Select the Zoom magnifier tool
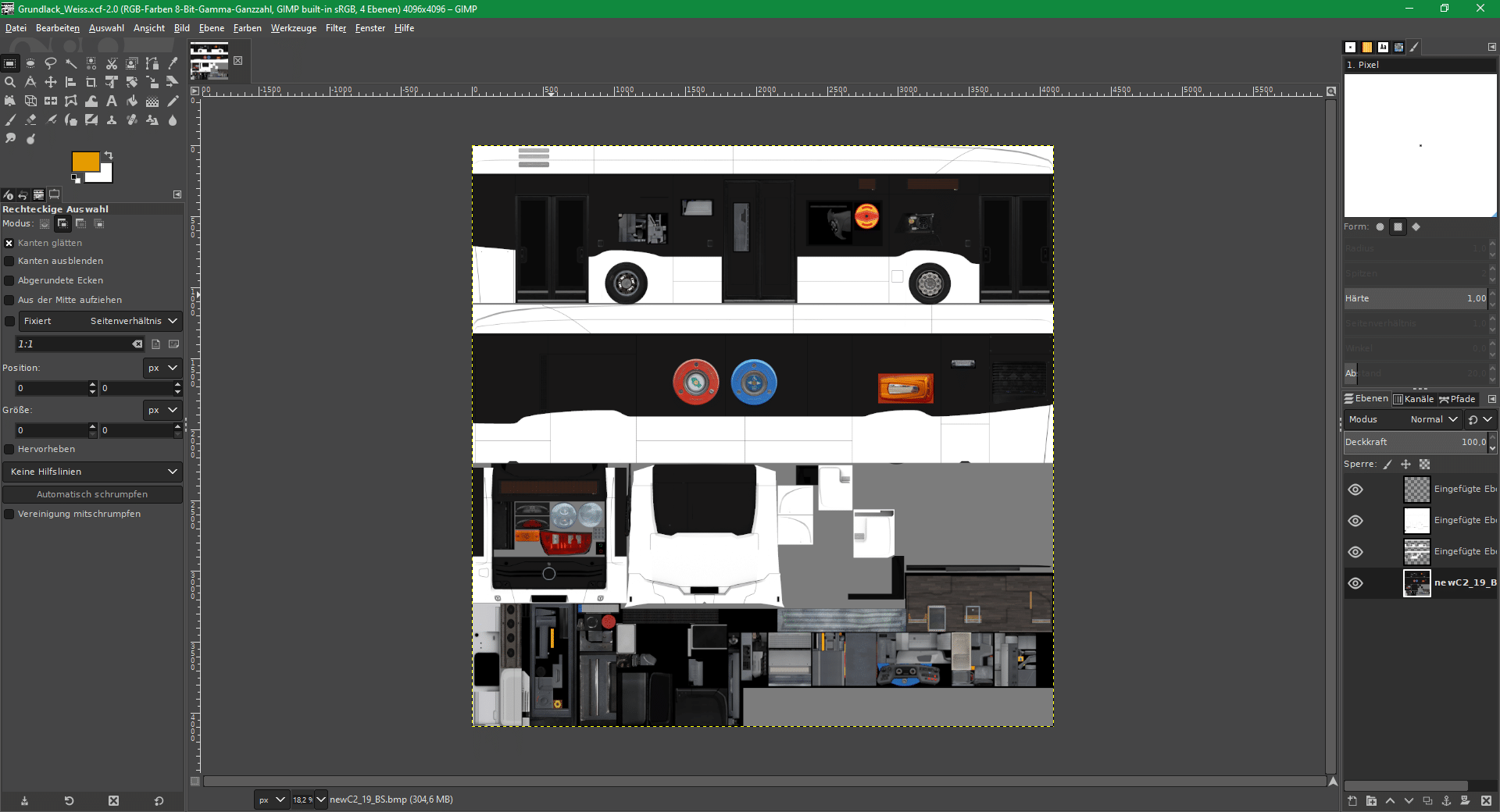Image resolution: width=1500 pixels, height=812 pixels. point(10,82)
